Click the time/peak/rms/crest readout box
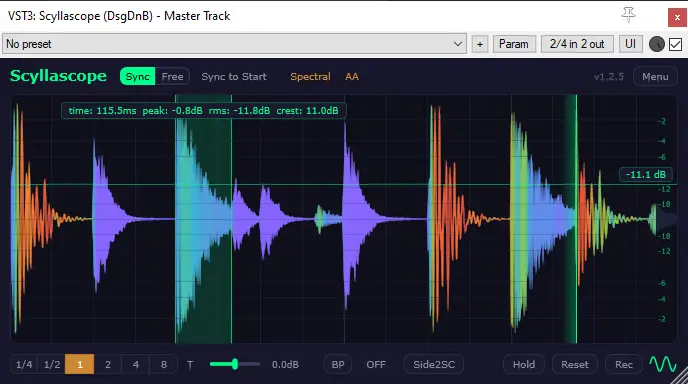 click(x=204, y=111)
